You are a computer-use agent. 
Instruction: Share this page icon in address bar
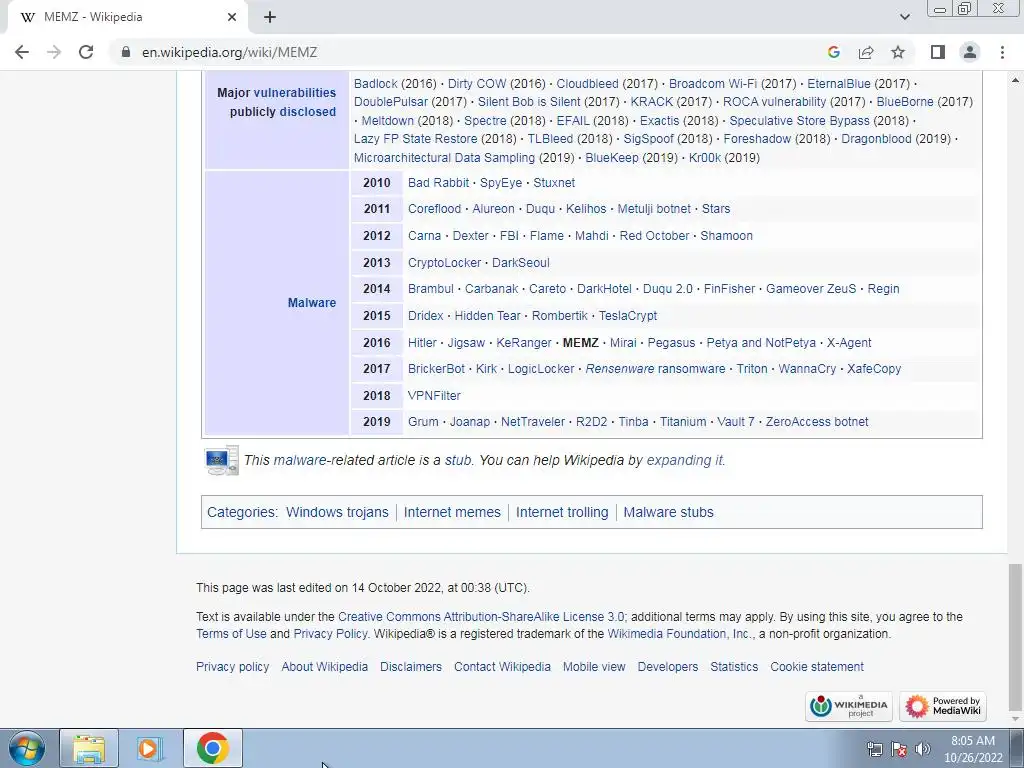(x=866, y=52)
